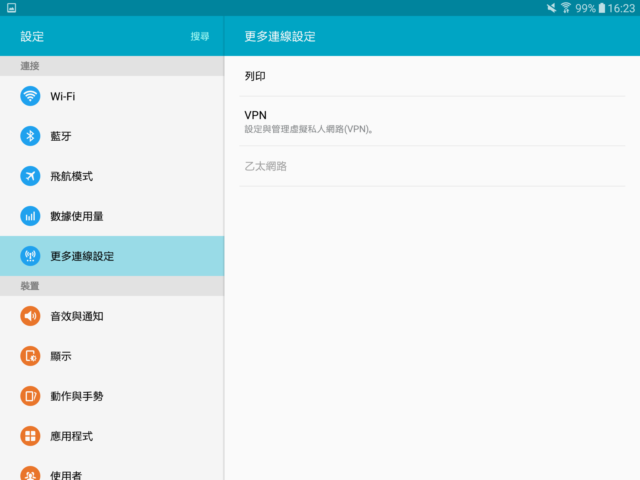Tap the battery icon in status bar
Image resolution: width=640 pixels, height=480 pixels.
pyautogui.click(x=602, y=8)
